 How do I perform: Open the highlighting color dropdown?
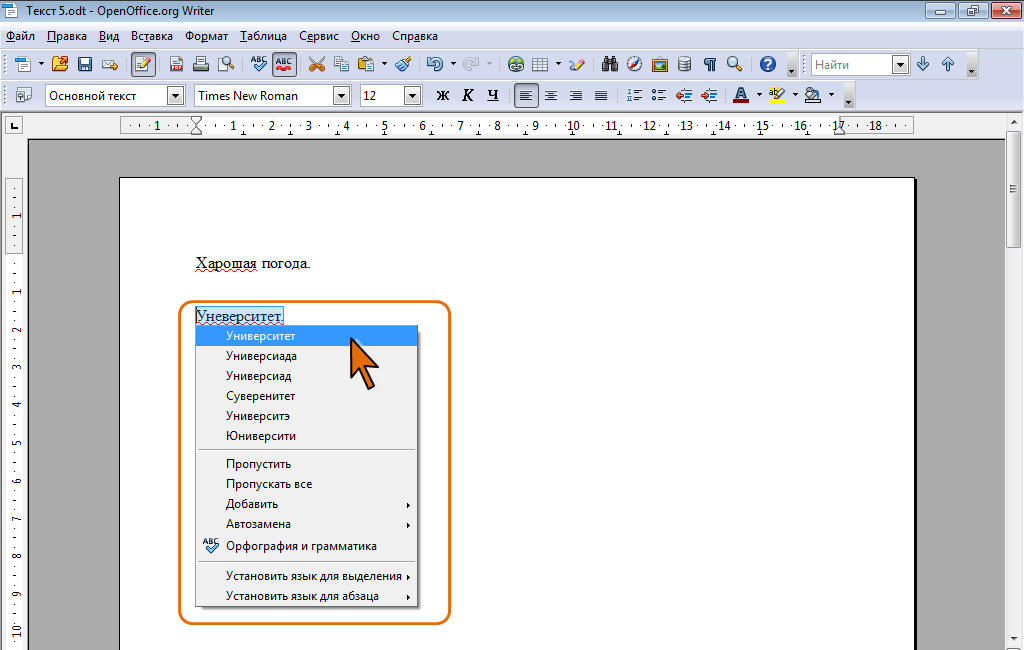coord(795,95)
